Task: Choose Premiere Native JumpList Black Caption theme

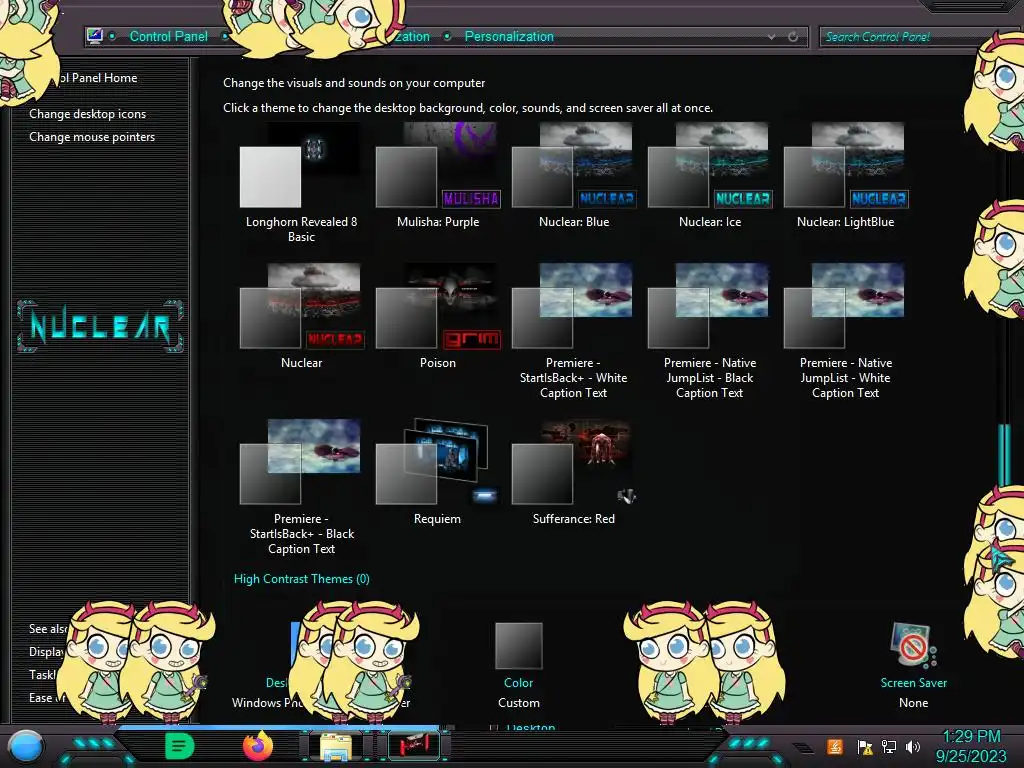Action: [710, 332]
